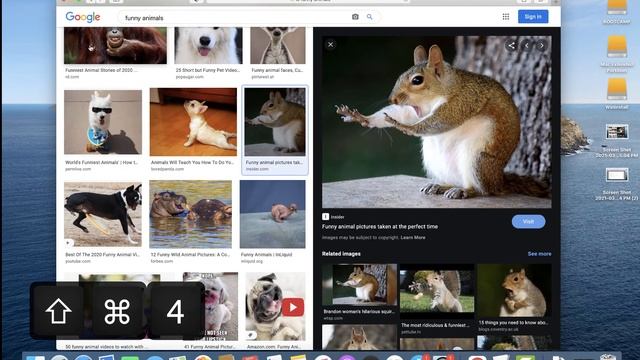The image size is (640, 360).
Task: Click the Animals Will Teach You caption
Action: coord(192,162)
